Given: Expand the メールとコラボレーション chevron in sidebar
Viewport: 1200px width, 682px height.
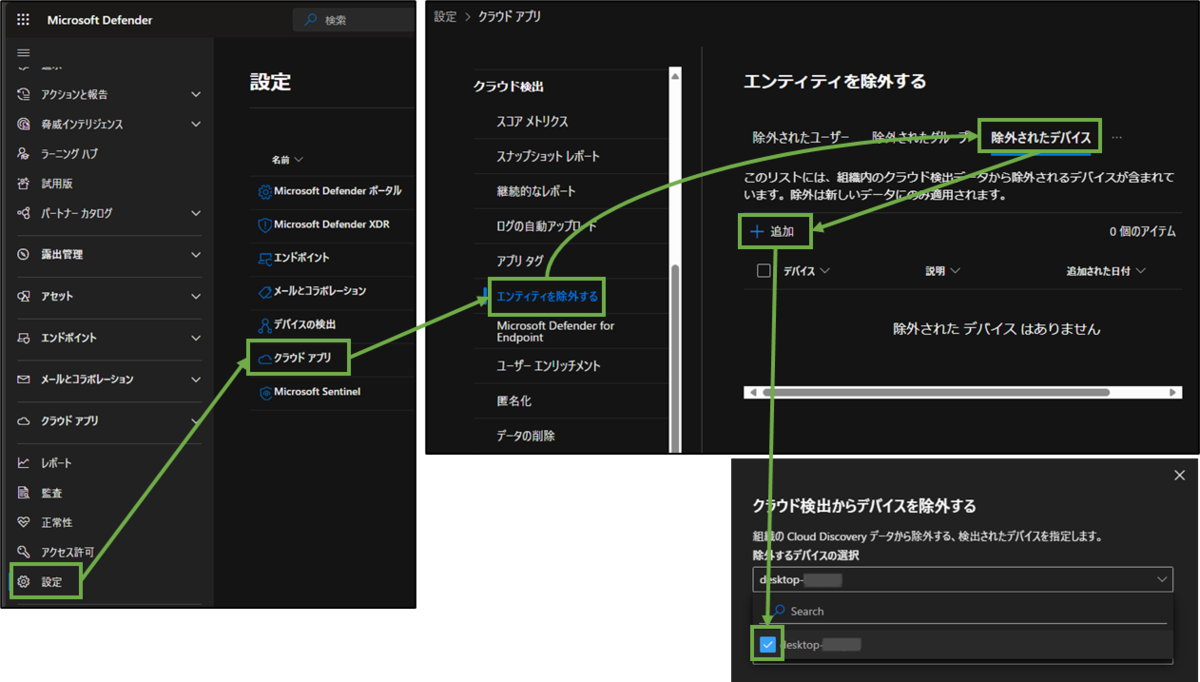Looking at the screenshot, I should point(196,380).
